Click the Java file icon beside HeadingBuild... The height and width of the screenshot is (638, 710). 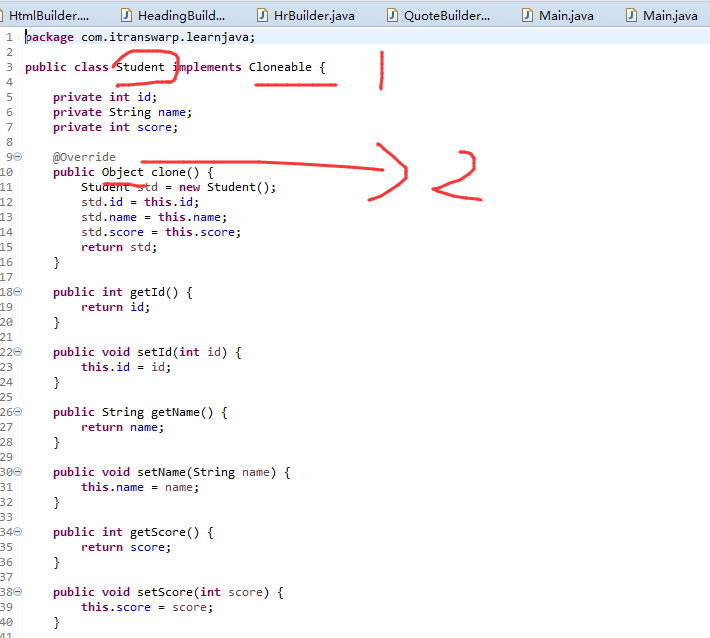(x=126, y=15)
